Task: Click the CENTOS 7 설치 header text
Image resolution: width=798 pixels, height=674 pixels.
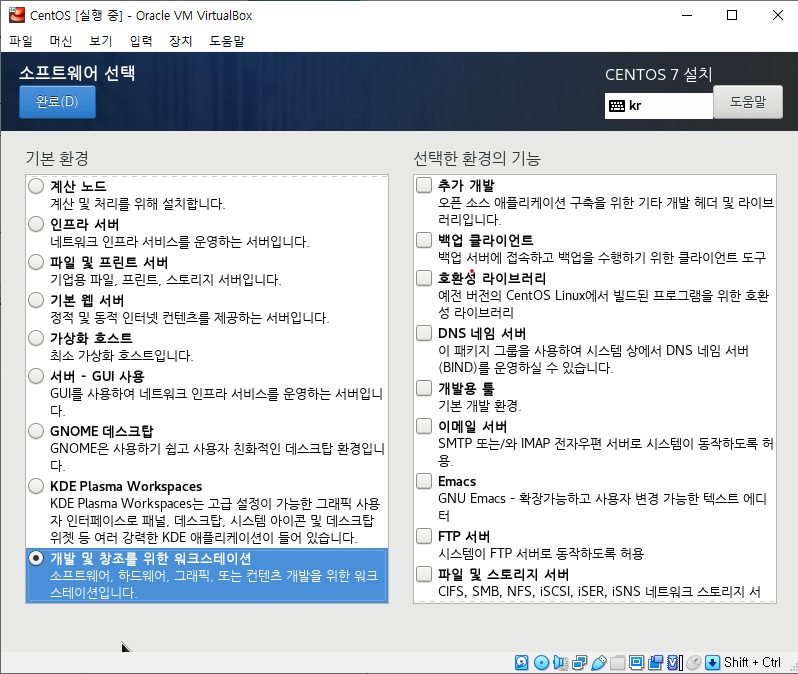Action: [x=659, y=74]
